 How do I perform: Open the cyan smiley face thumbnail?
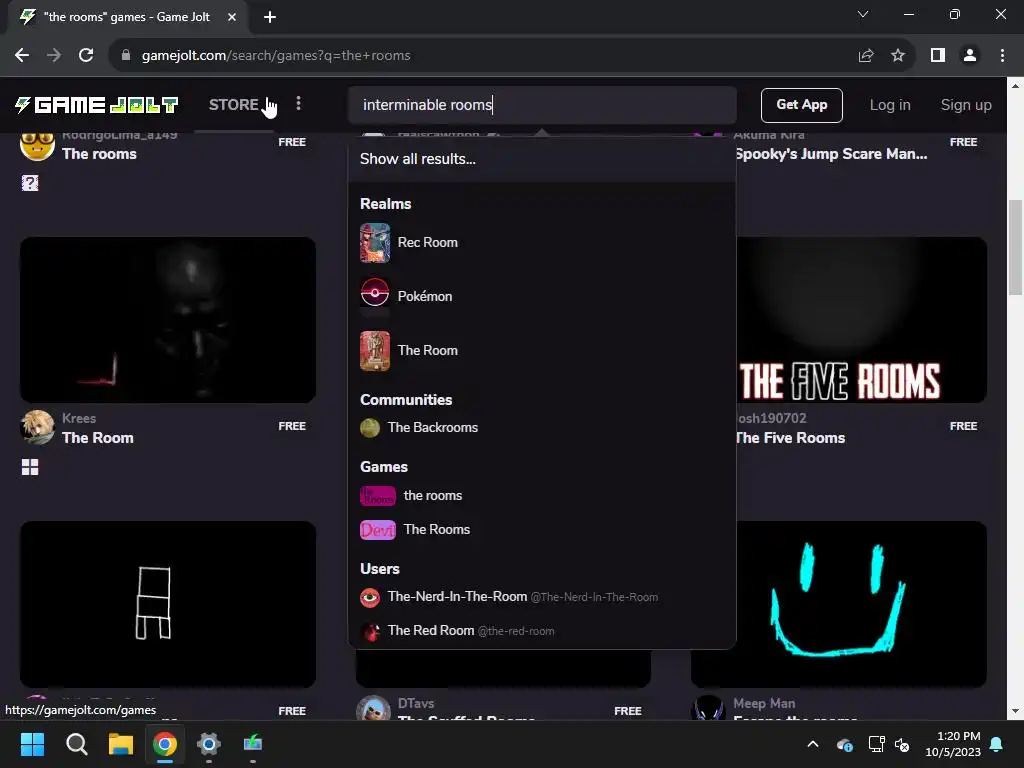(x=839, y=604)
